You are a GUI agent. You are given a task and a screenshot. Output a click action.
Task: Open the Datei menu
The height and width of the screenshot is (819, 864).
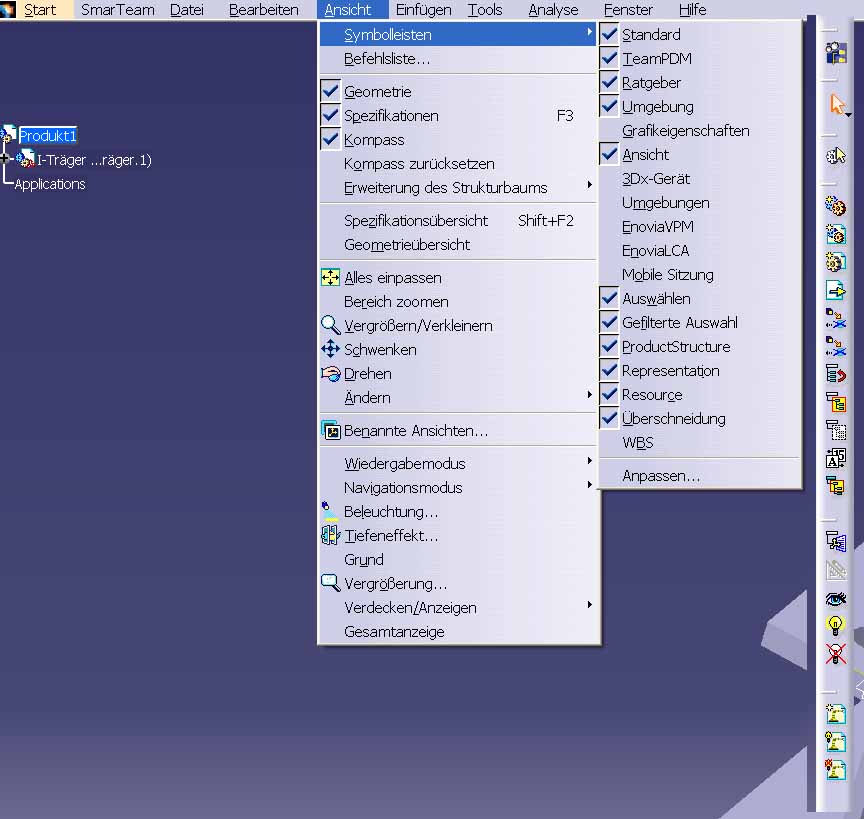click(x=187, y=10)
